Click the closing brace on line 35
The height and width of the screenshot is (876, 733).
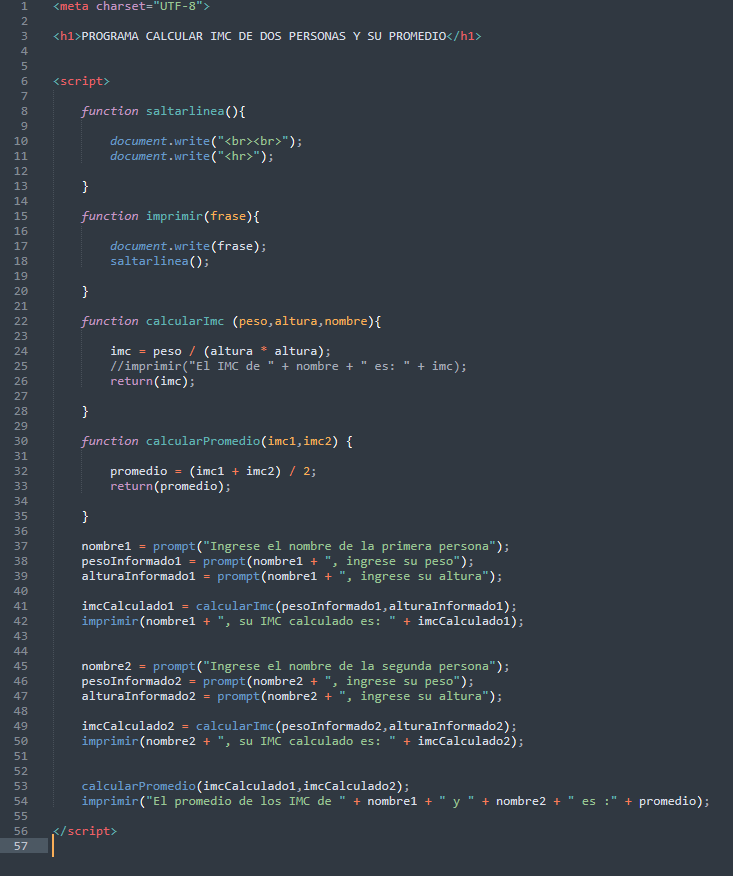pyautogui.click(x=85, y=517)
